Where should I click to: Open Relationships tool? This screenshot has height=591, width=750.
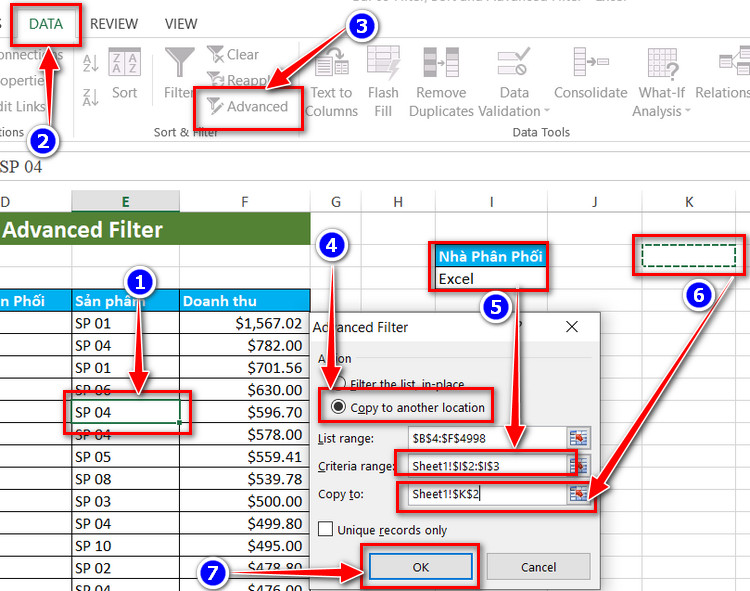[x=723, y=73]
